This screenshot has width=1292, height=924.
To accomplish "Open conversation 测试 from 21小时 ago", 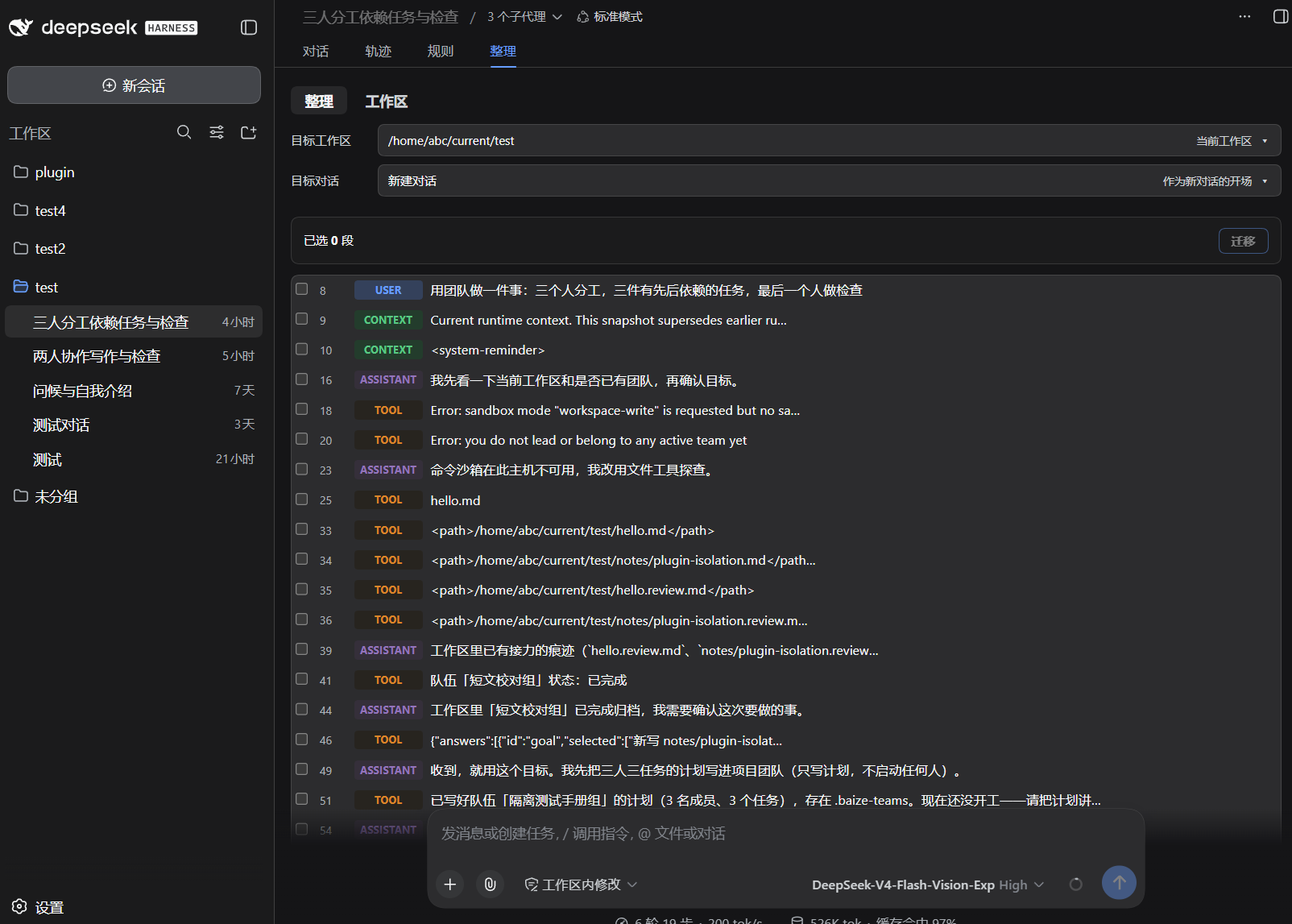I will [x=134, y=459].
